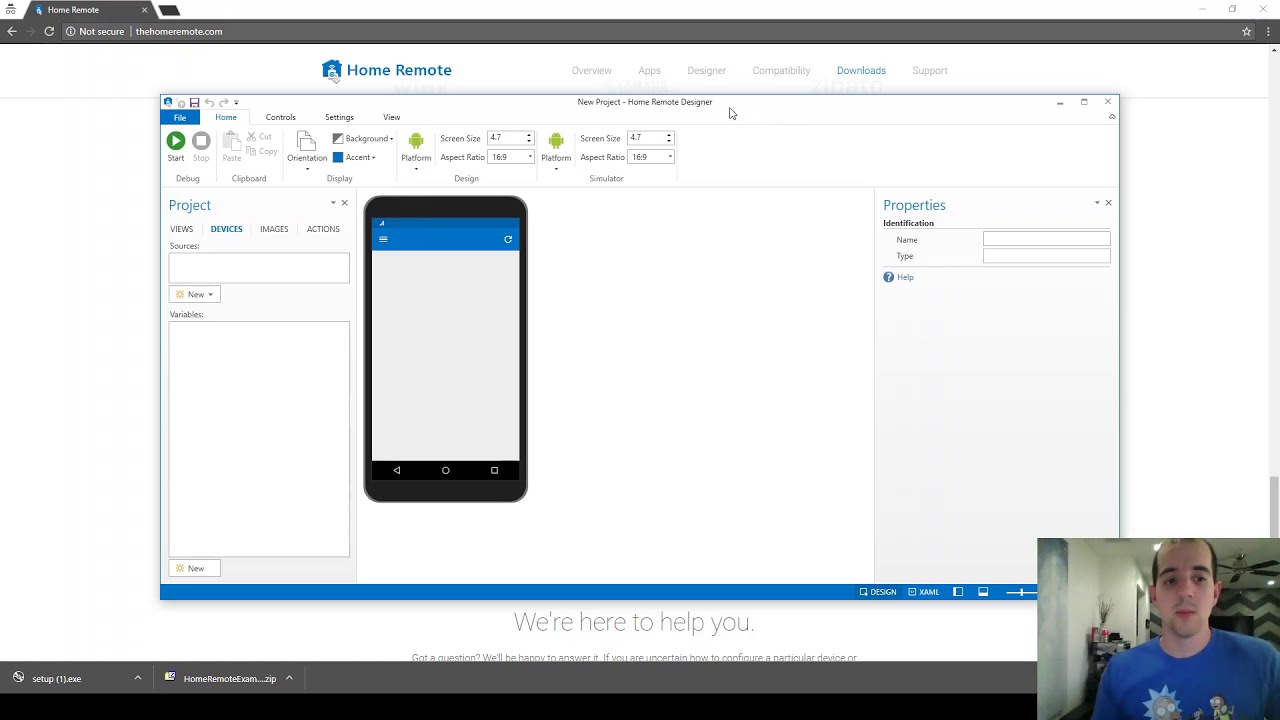Screen dimensions: 1280x720
Task: Click the Cut command in Clipboard group
Action: 259,137
